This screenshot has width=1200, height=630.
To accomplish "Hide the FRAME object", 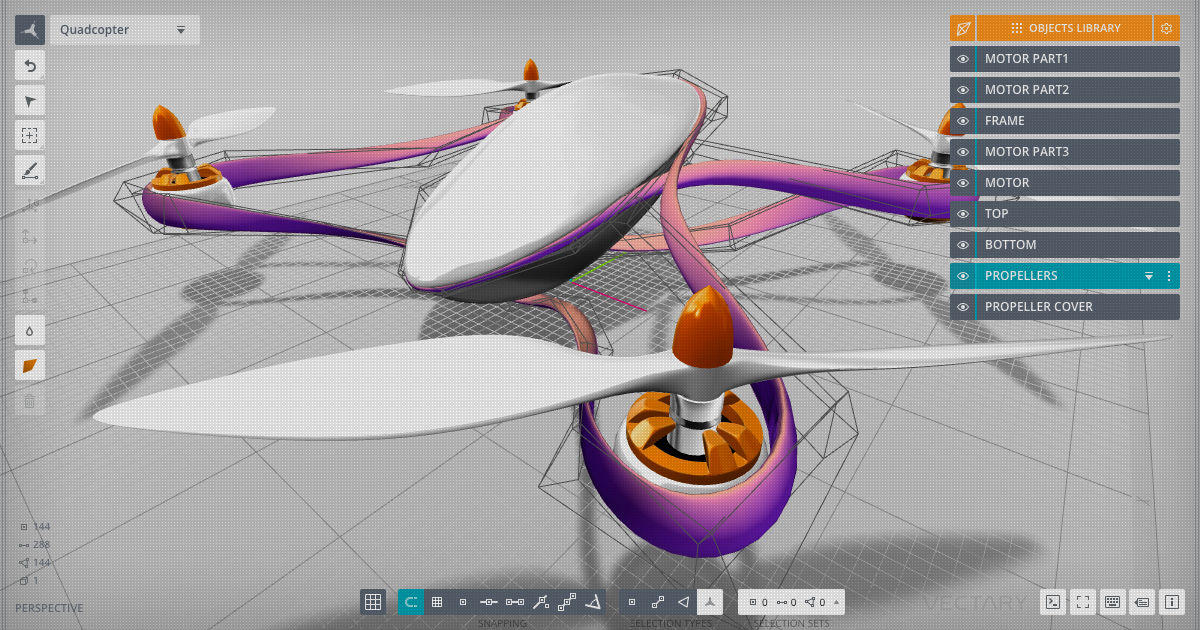I will 963,121.
